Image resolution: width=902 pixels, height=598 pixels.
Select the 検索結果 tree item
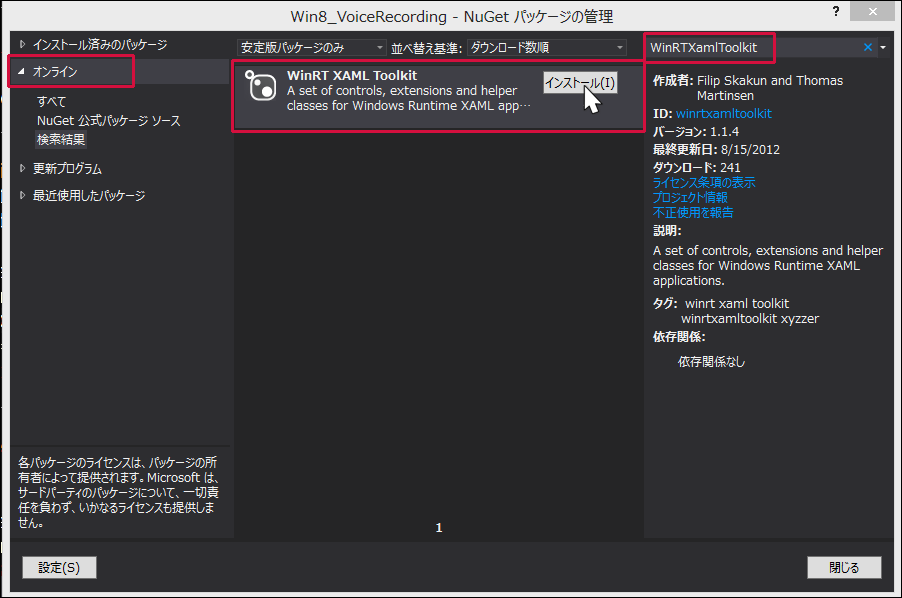[x=61, y=139]
